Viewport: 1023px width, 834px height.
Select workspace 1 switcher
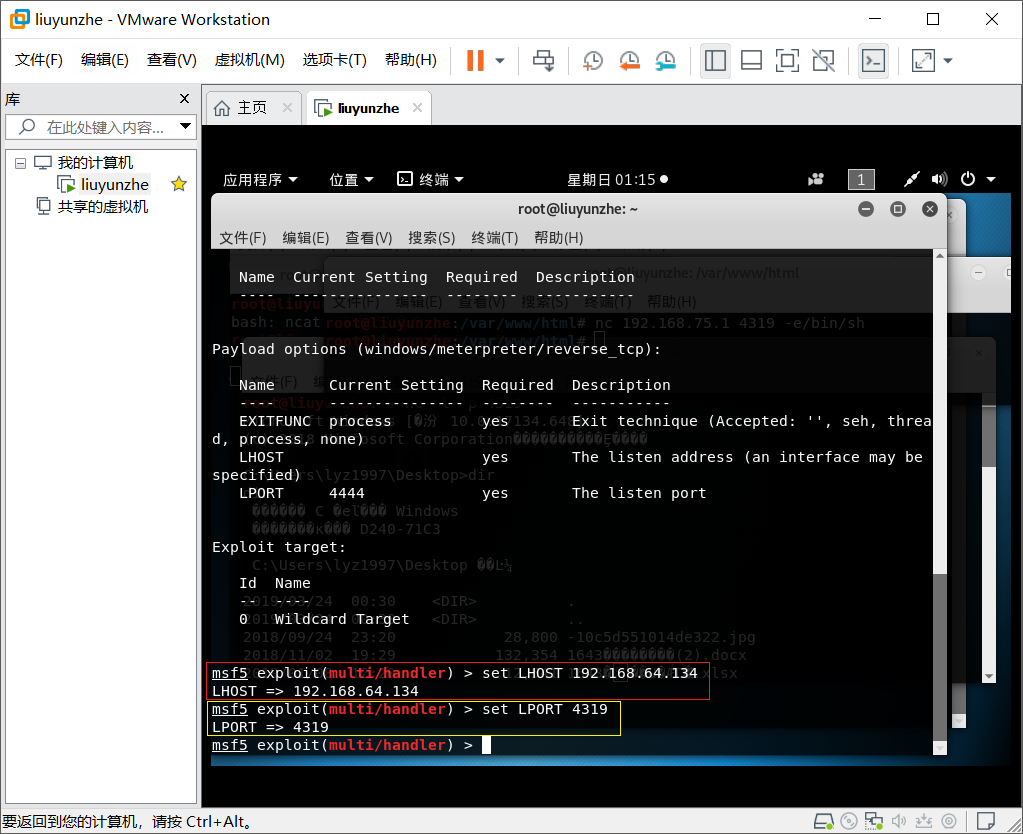861,179
